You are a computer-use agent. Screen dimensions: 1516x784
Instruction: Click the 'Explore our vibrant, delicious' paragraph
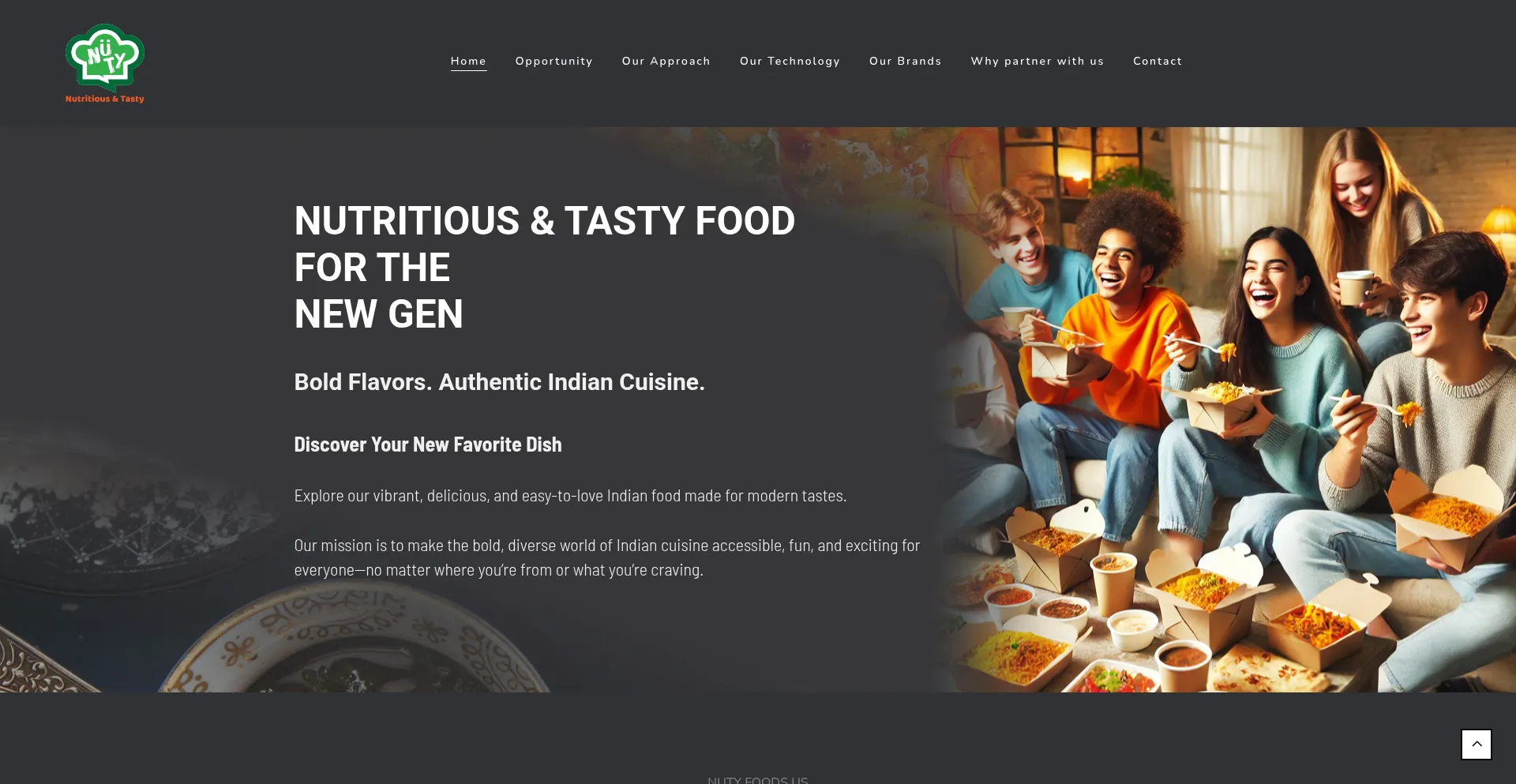click(570, 496)
